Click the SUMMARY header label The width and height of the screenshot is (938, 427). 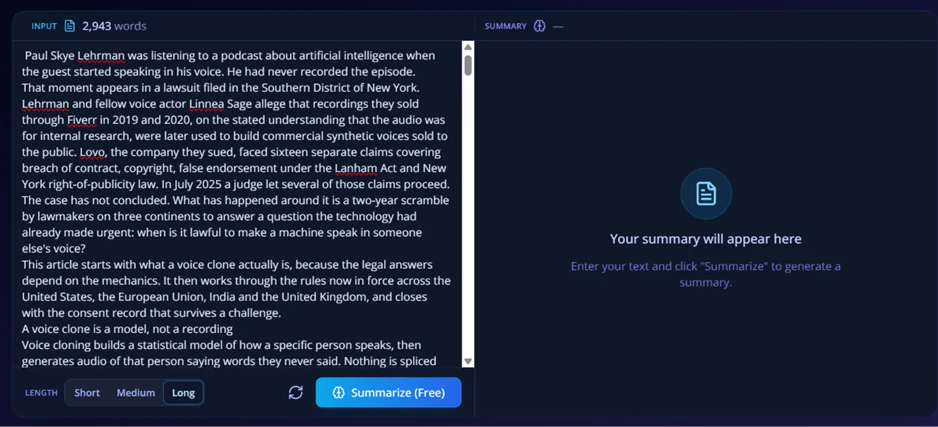tap(505, 26)
